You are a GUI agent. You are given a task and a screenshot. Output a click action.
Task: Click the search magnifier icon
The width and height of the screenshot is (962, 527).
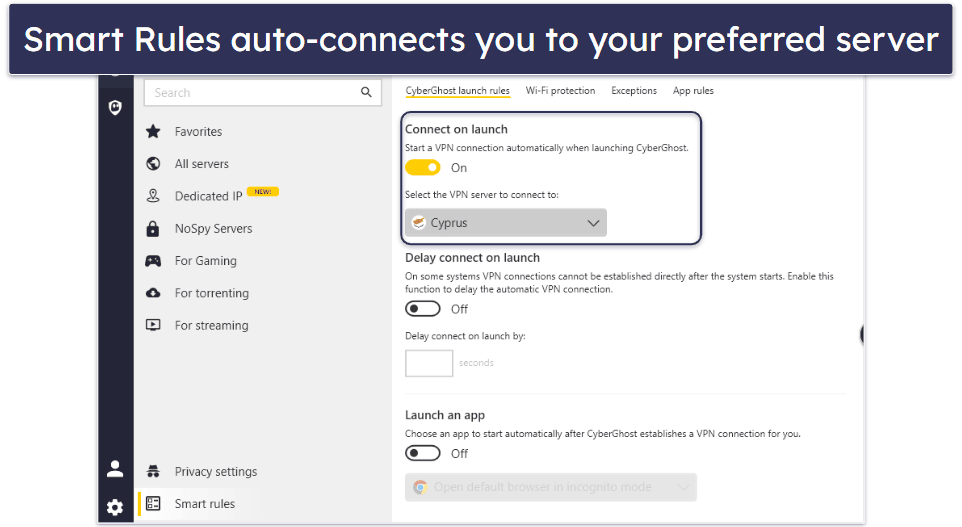click(x=366, y=92)
